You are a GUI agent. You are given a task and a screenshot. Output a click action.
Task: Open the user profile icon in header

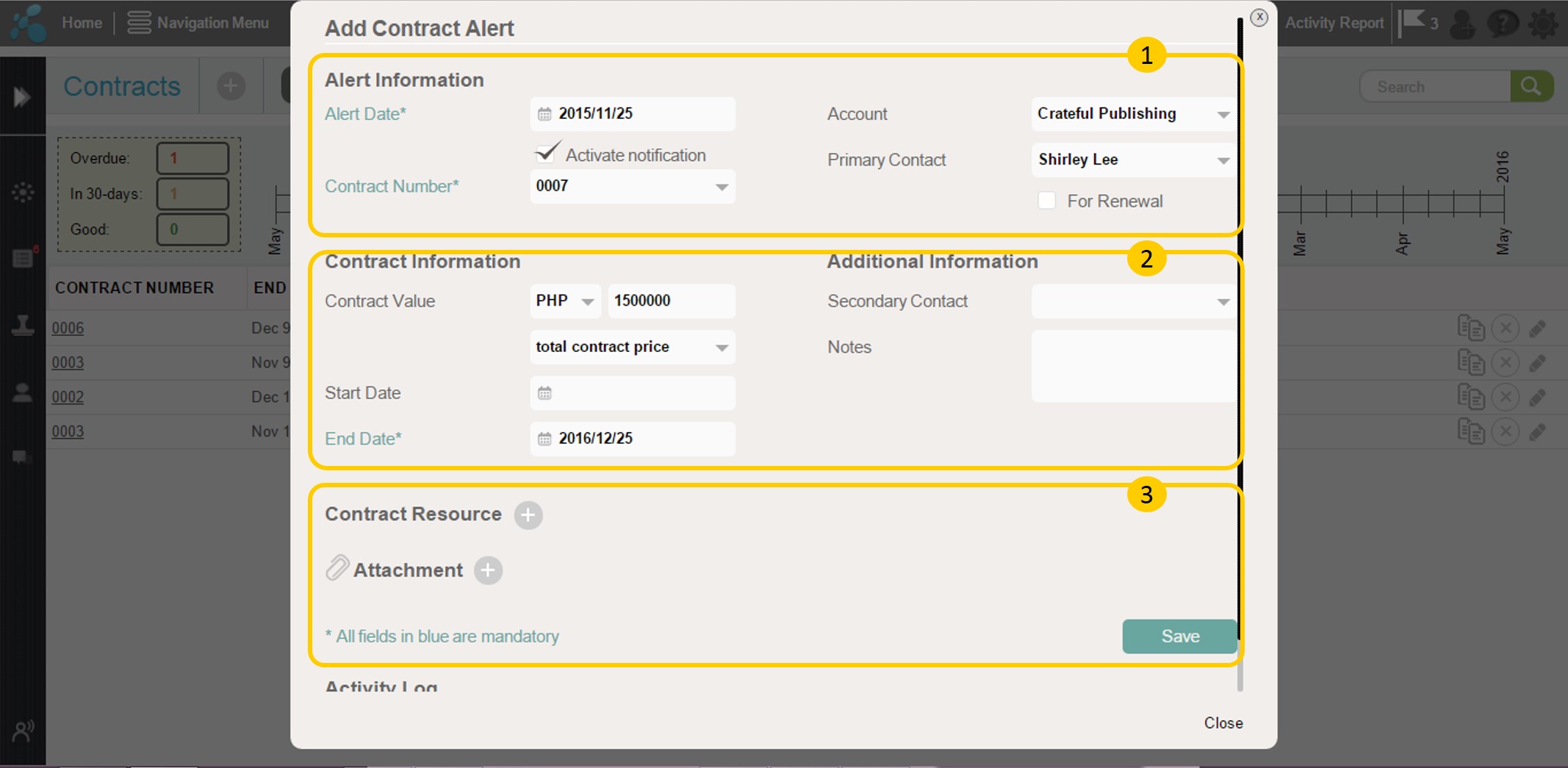pos(1463,24)
